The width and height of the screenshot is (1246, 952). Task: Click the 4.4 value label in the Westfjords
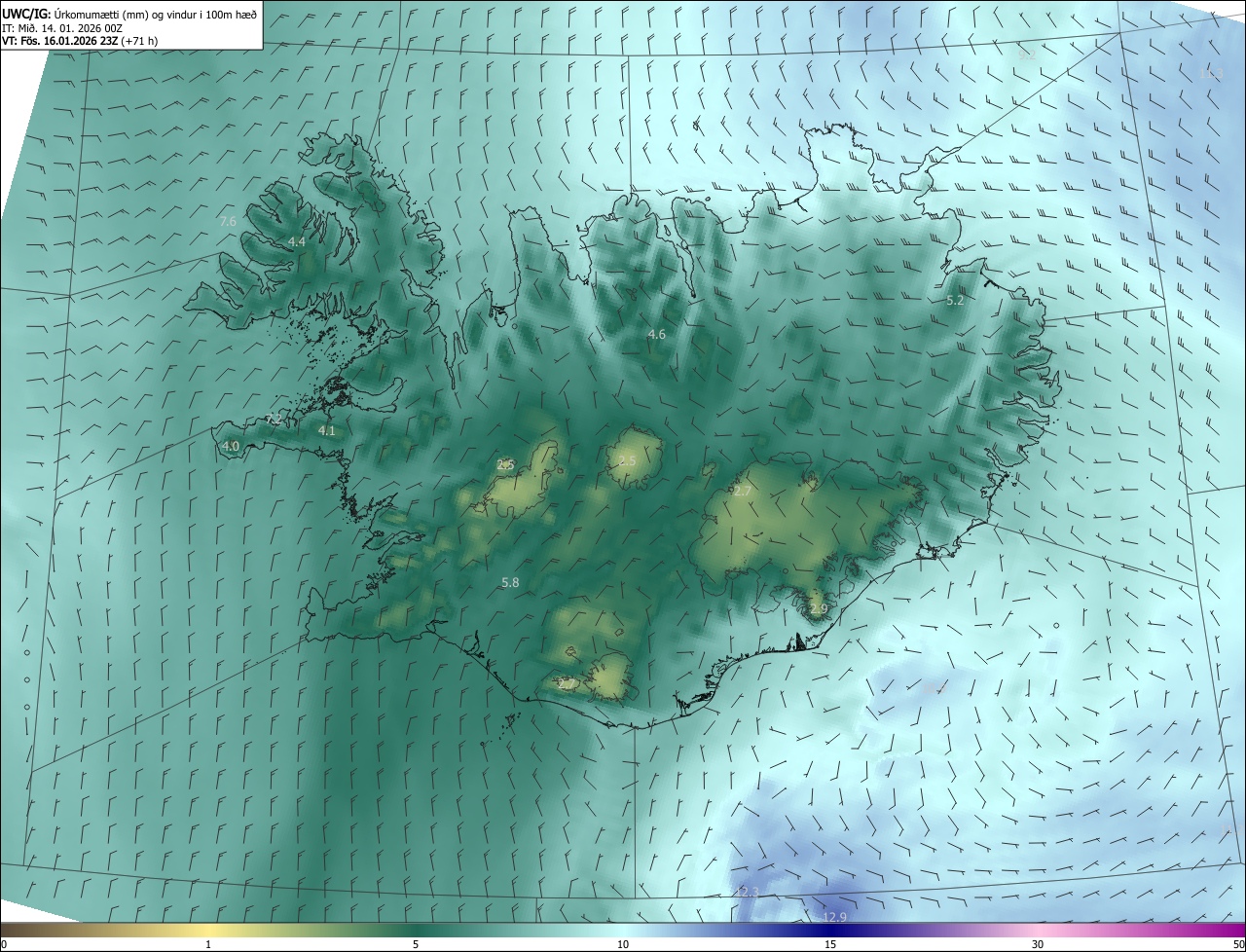pyautogui.click(x=297, y=241)
